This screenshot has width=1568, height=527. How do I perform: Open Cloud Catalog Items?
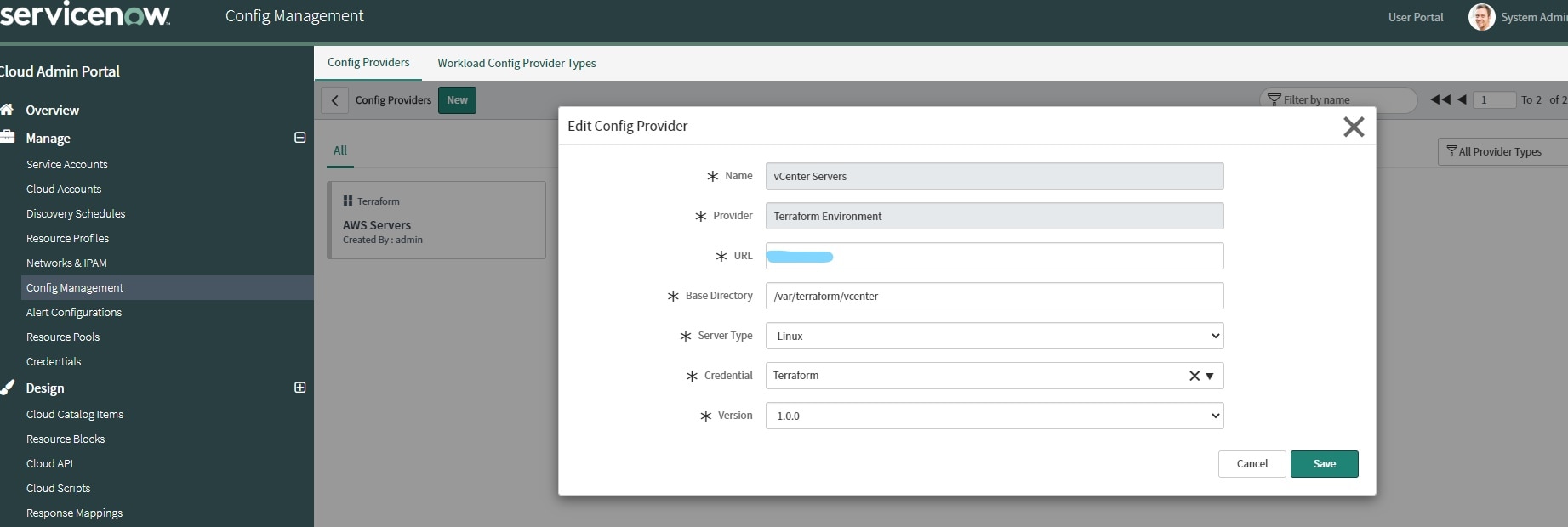click(75, 415)
